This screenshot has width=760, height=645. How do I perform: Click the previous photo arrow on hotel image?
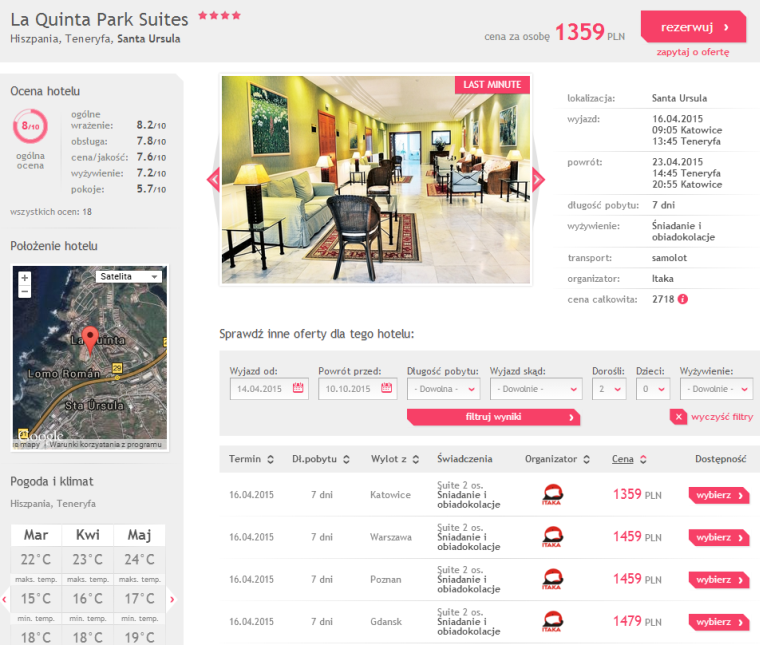[x=213, y=180]
